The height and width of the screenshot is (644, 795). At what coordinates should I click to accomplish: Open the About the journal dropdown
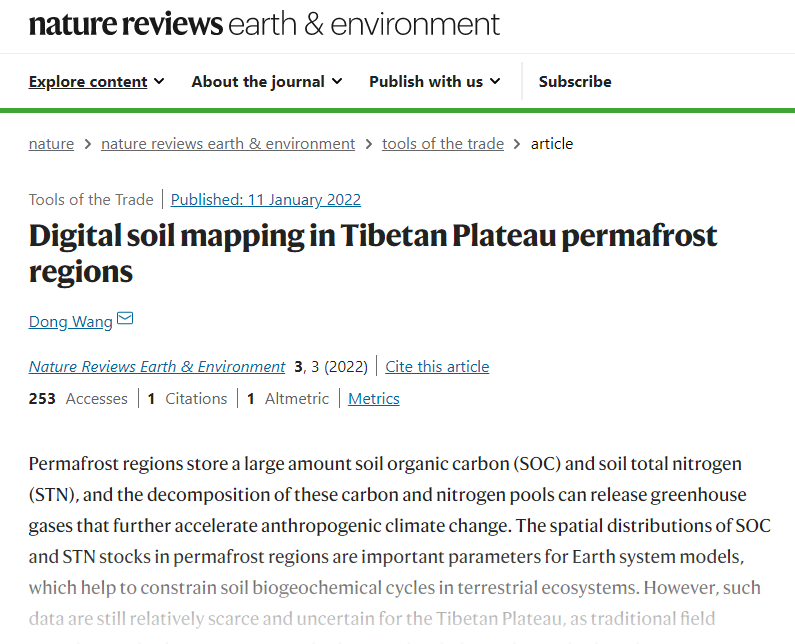click(x=267, y=82)
